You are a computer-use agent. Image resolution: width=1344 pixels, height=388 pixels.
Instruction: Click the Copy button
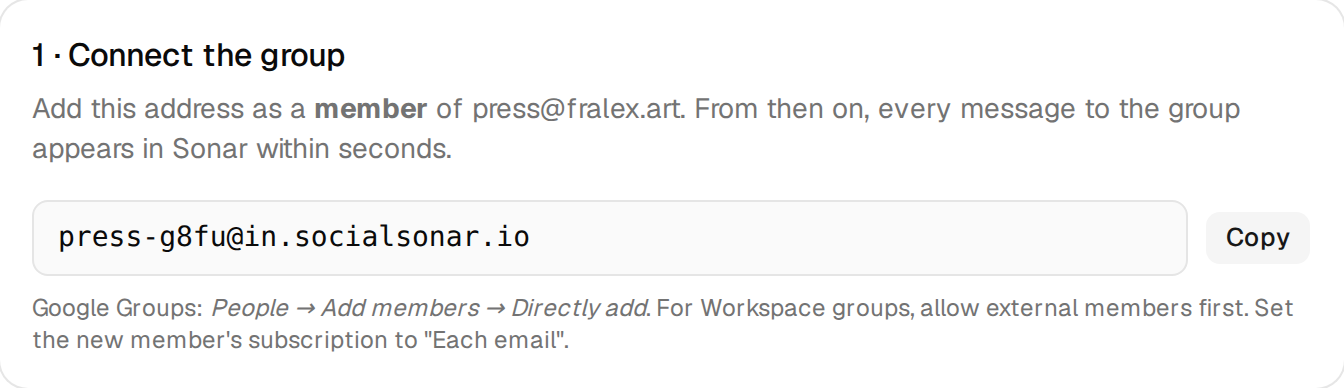point(1257,238)
